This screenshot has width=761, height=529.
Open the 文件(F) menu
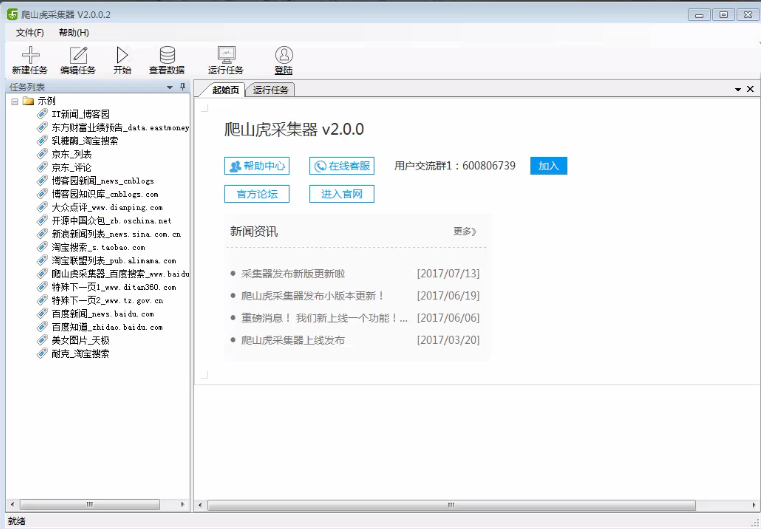pos(30,33)
